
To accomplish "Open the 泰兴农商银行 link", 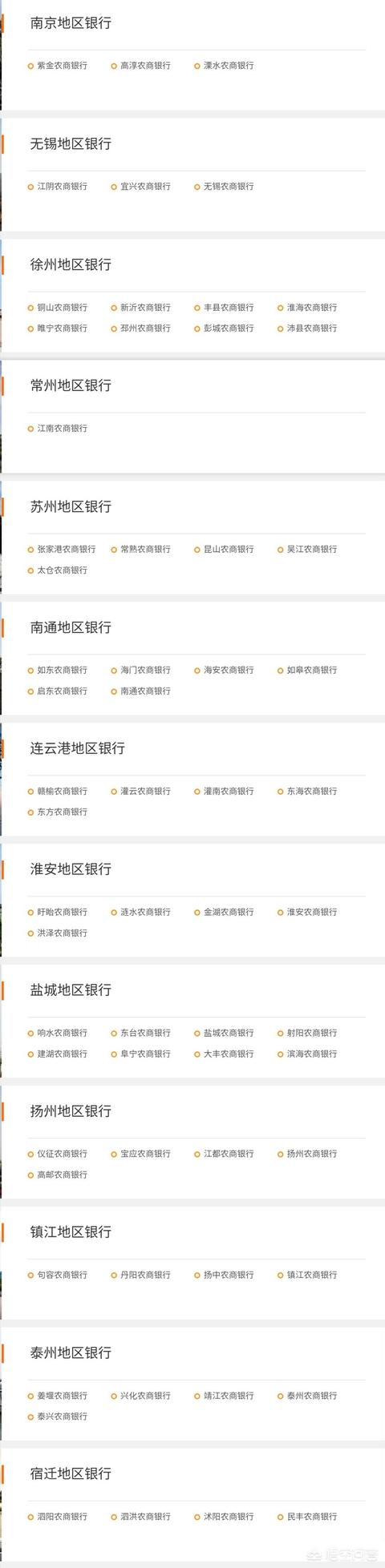I will tap(63, 1417).
